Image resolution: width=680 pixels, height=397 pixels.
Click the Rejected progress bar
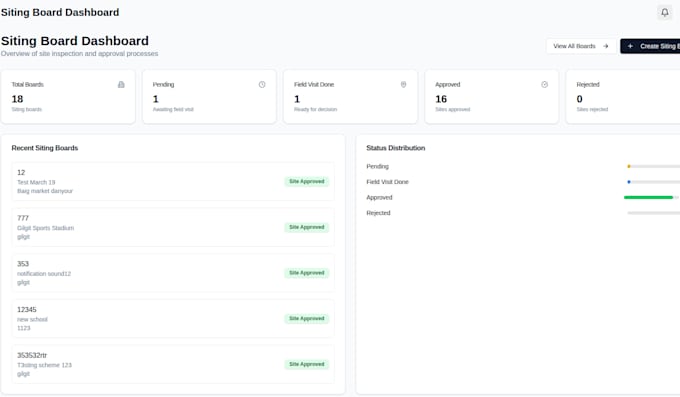(654, 213)
